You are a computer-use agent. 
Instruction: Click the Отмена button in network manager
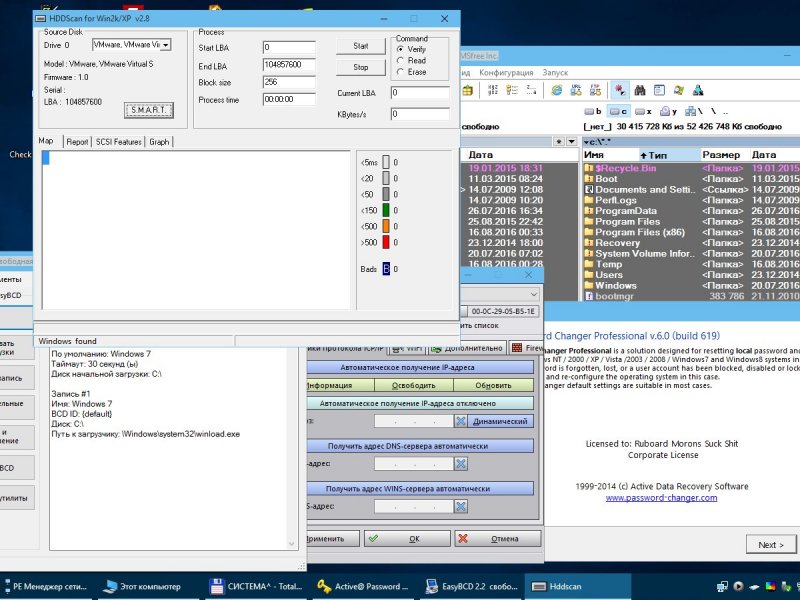pos(497,538)
